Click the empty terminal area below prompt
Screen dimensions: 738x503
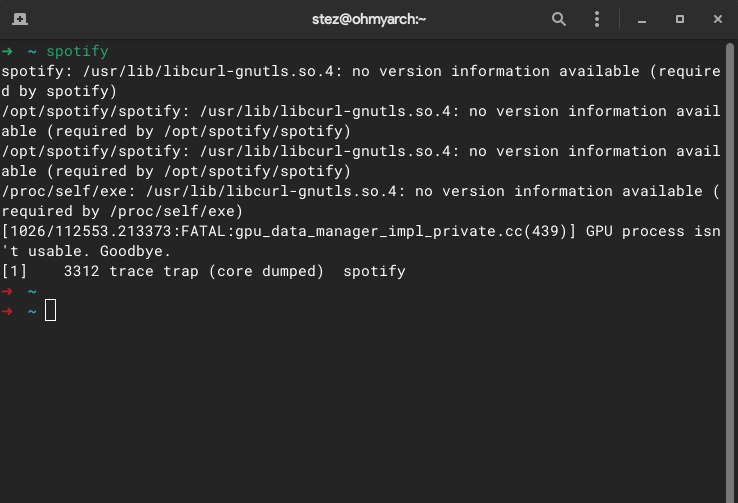(362, 409)
